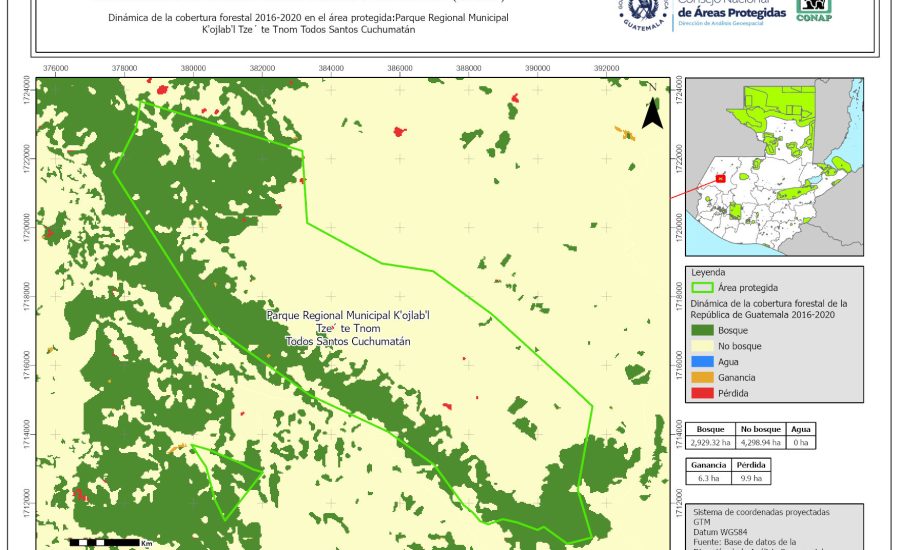900x550 pixels.
Task: Click the Parque Regional Municipal map label
Action: [x=346, y=328]
